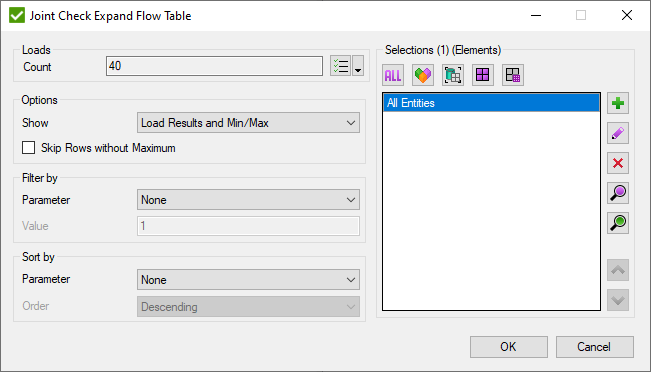The width and height of the screenshot is (651, 372).
Task: Open the Order Descending dropdown
Action: [x=248, y=307]
